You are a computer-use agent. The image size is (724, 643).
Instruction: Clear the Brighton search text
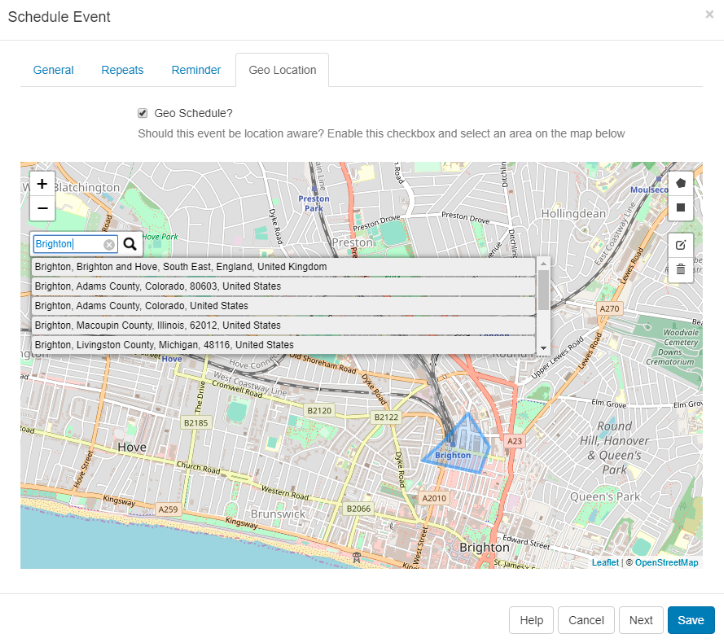point(109,245)
